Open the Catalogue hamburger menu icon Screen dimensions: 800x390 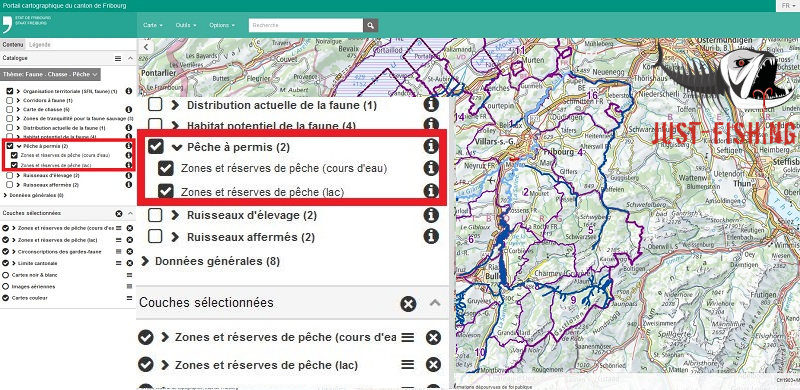point(118,59)
